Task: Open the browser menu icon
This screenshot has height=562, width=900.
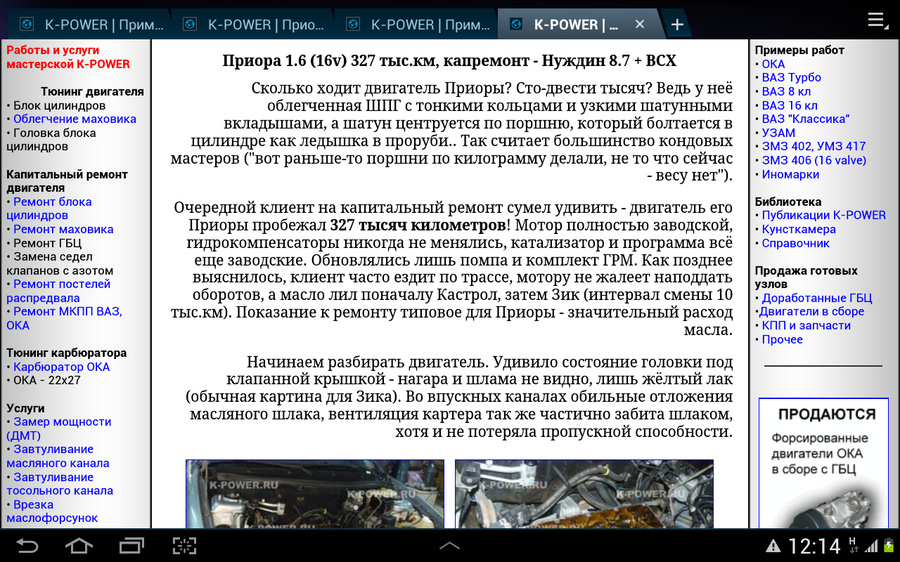Action: [878, 20]
